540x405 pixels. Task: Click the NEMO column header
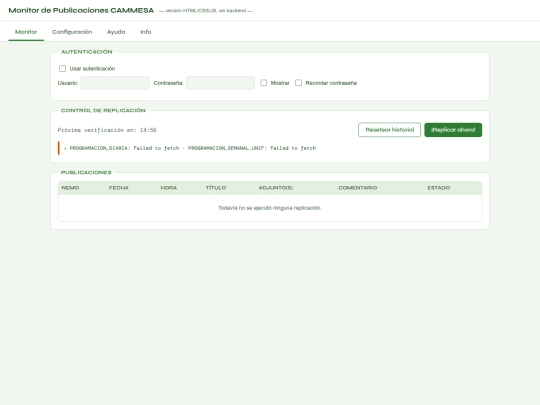(x=70, y=188)
